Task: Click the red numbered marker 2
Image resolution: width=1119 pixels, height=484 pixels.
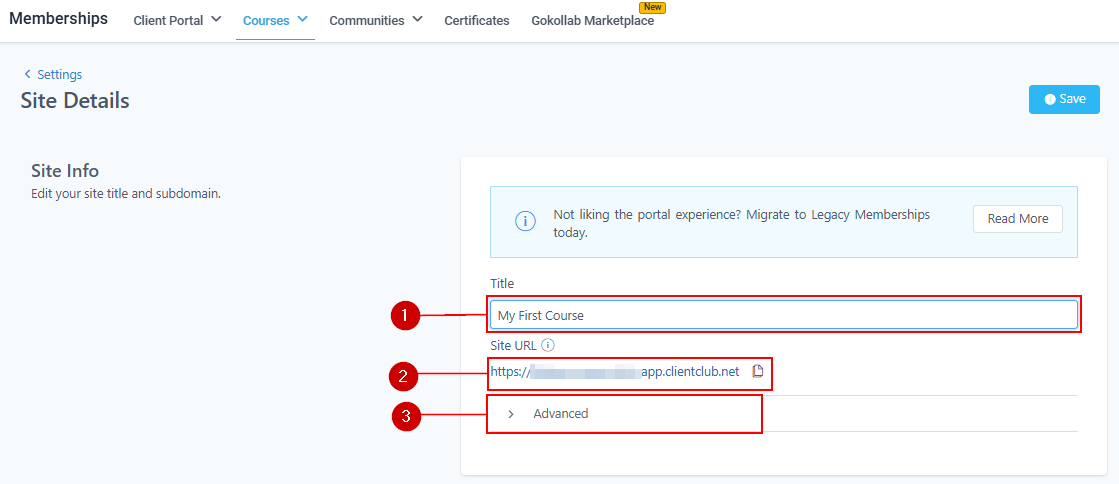Action: (x=403, y=376)
